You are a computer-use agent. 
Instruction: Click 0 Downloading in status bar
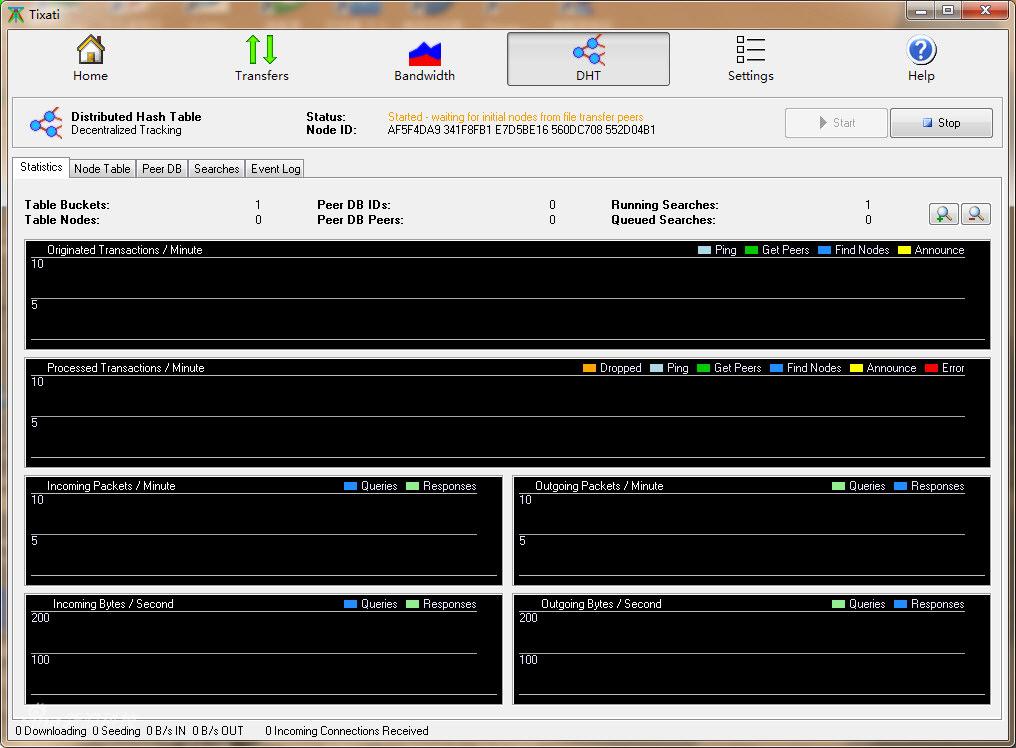pyautogui.click(x=51, y=731)
